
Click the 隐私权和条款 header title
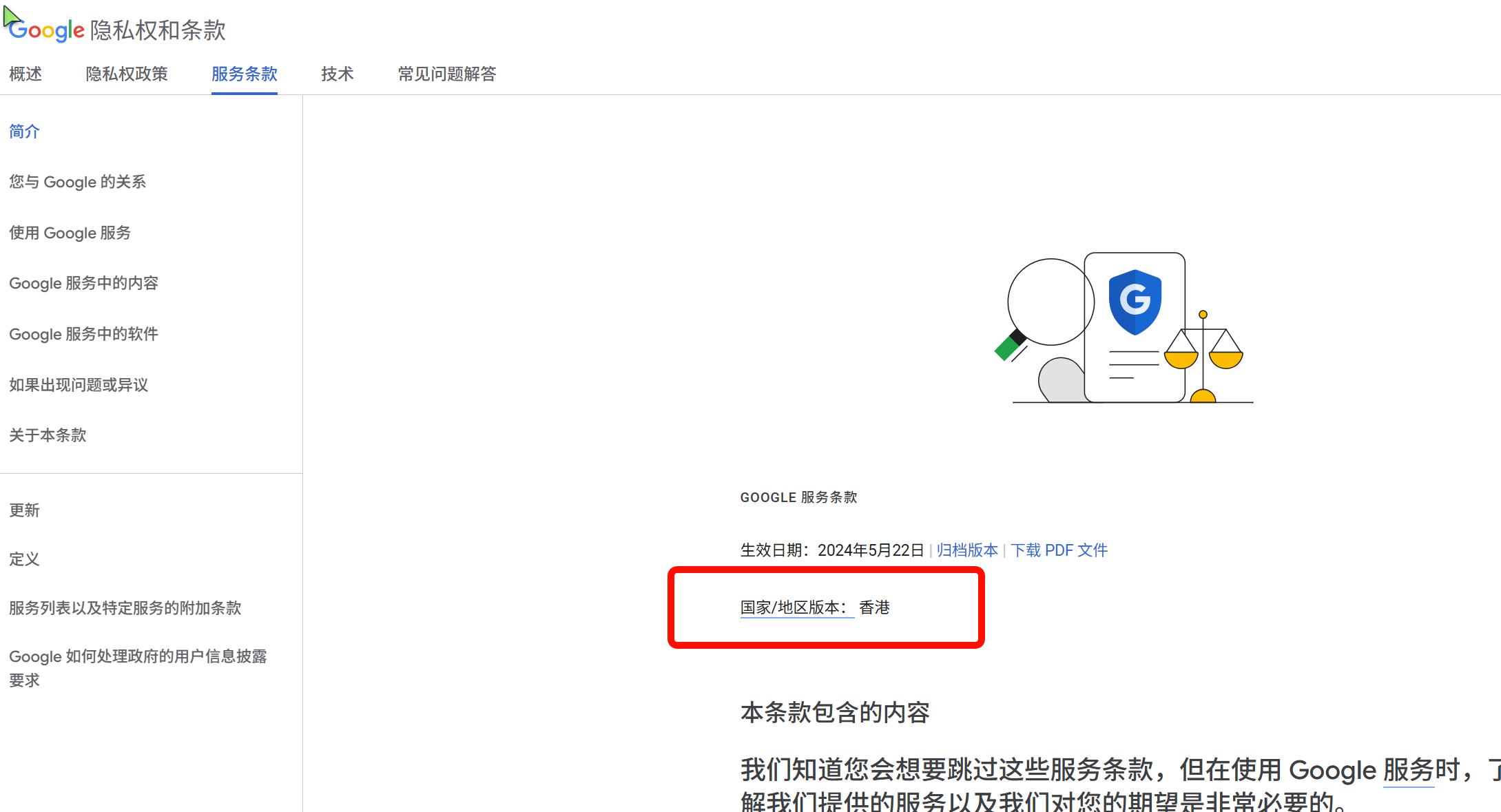click(x=158, y=30)
